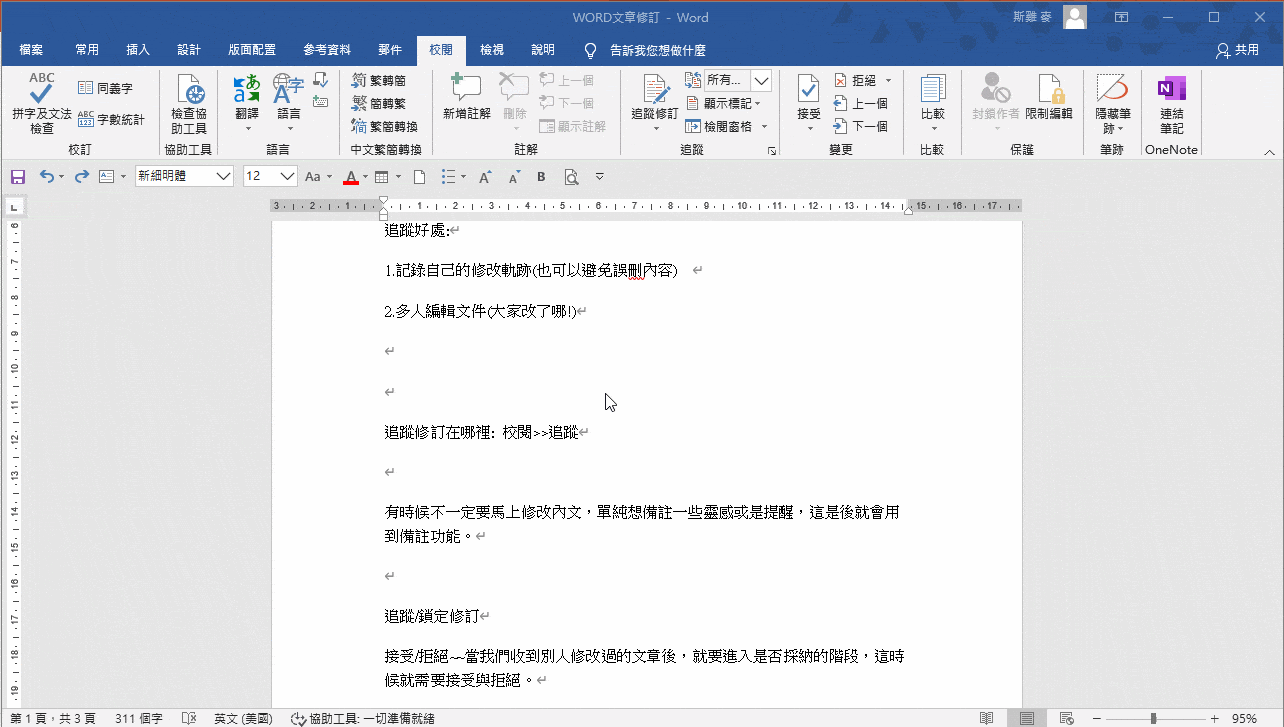
Task: Convert text with 繁轉簡 button
Action: (379, 80)
